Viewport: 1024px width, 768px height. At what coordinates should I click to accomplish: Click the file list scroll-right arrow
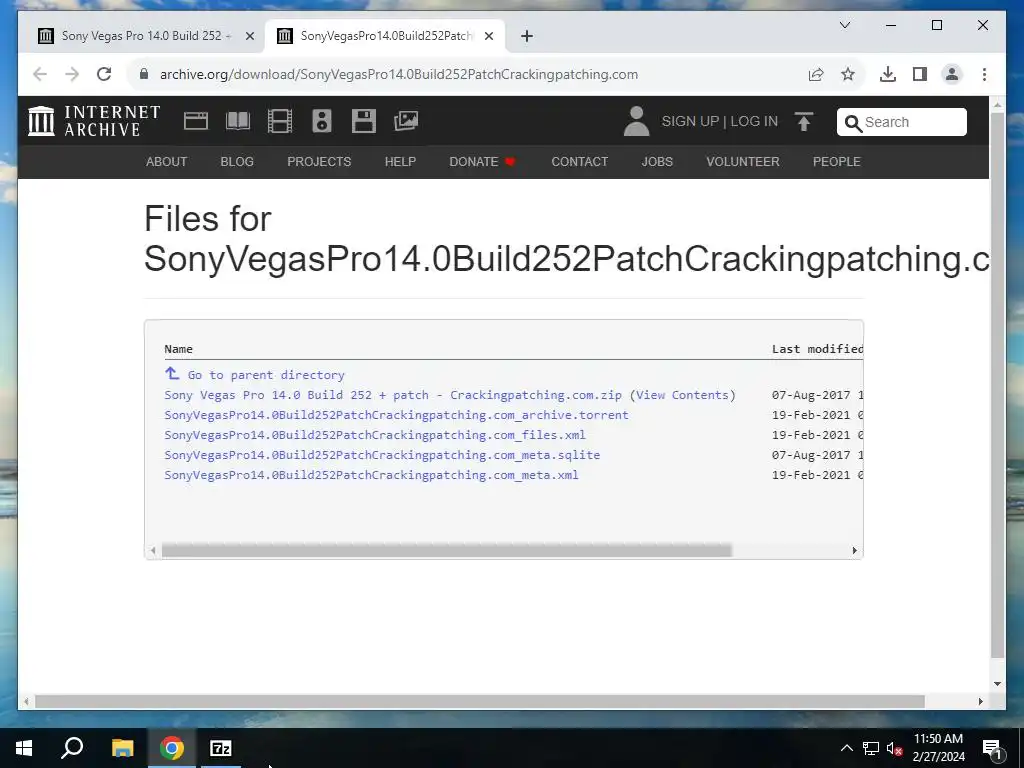pyautogui.click(x=854, y=551)
